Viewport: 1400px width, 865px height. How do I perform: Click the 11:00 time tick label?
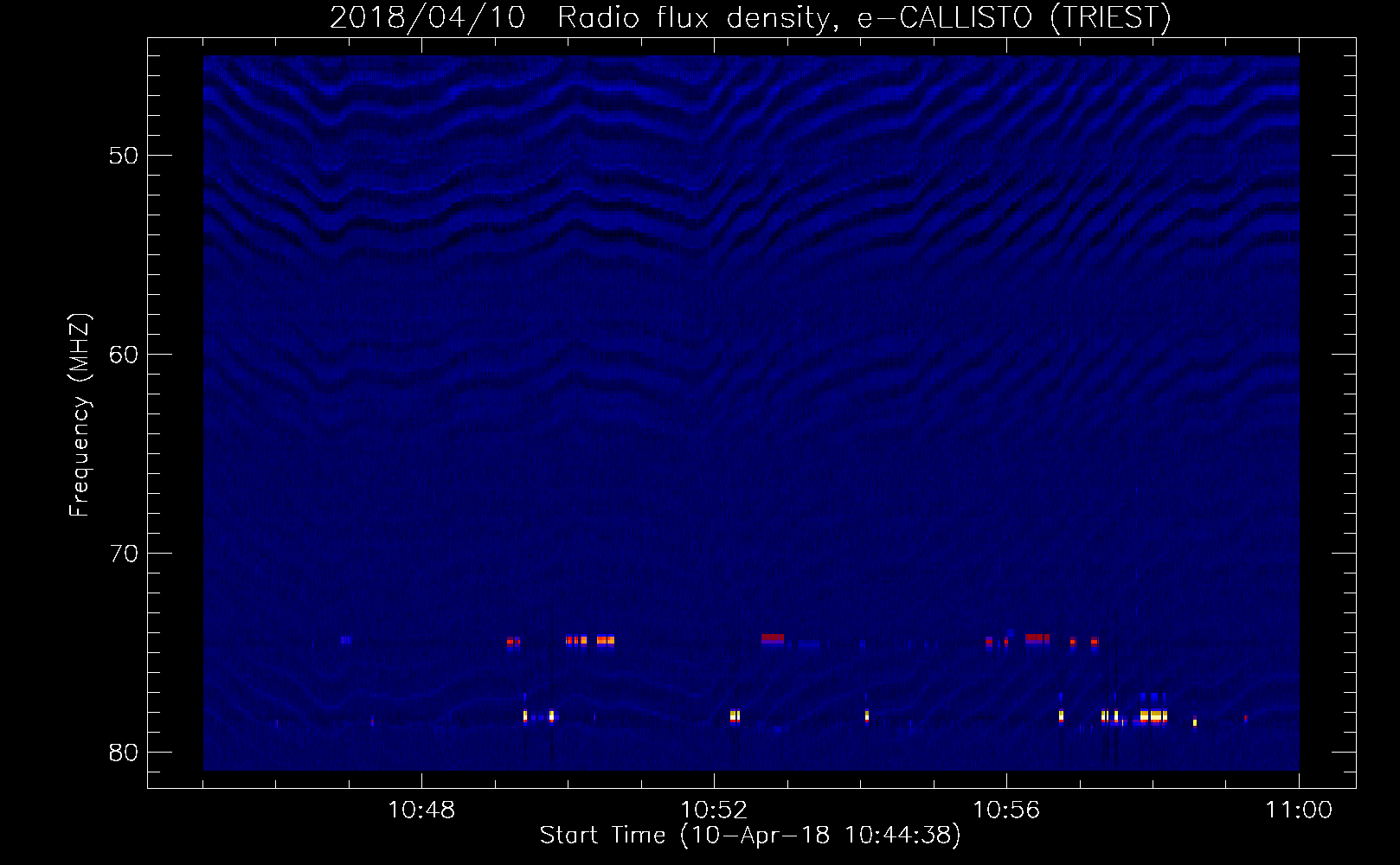1299,811
